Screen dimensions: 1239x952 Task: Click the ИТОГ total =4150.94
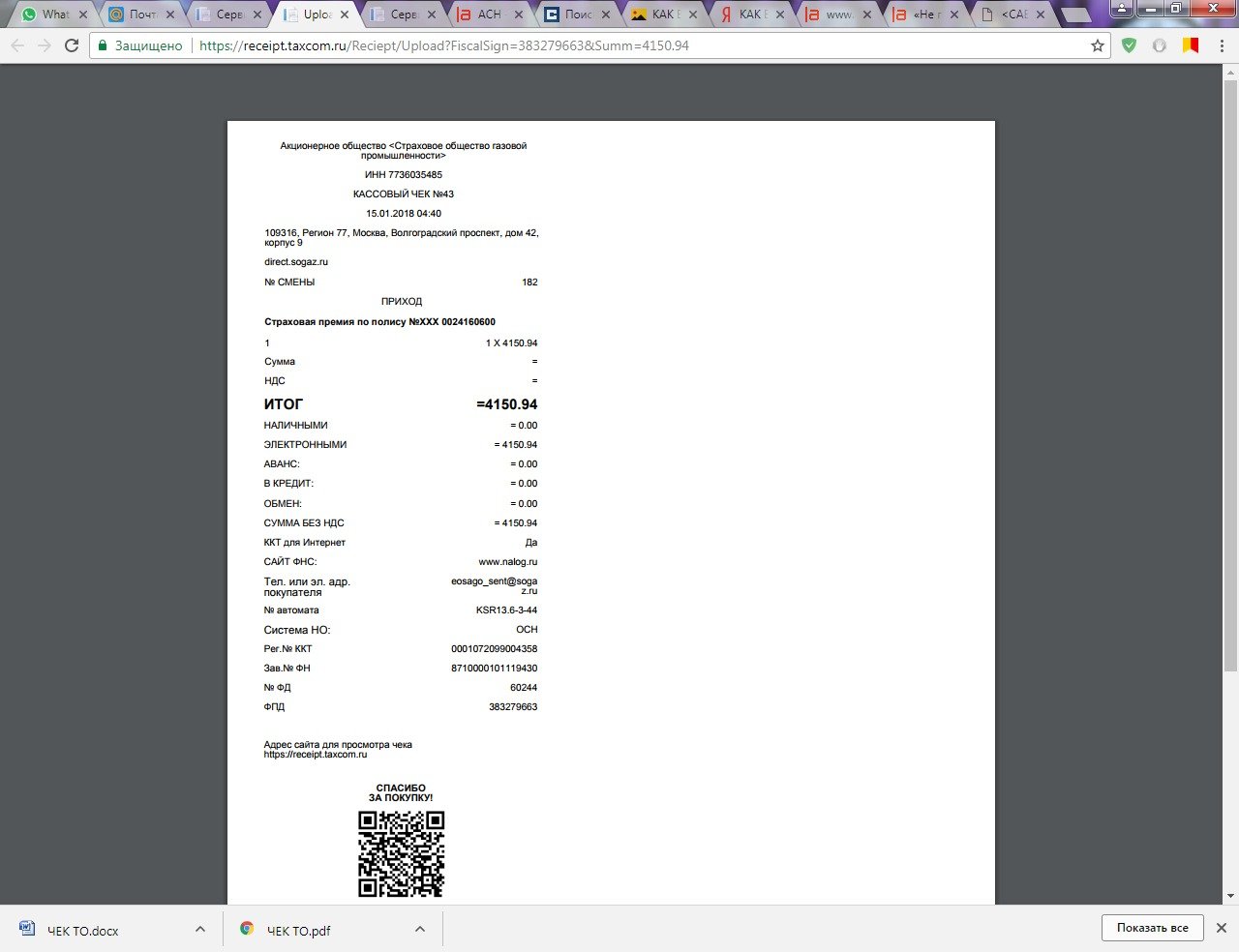click(x=506, y=404)
